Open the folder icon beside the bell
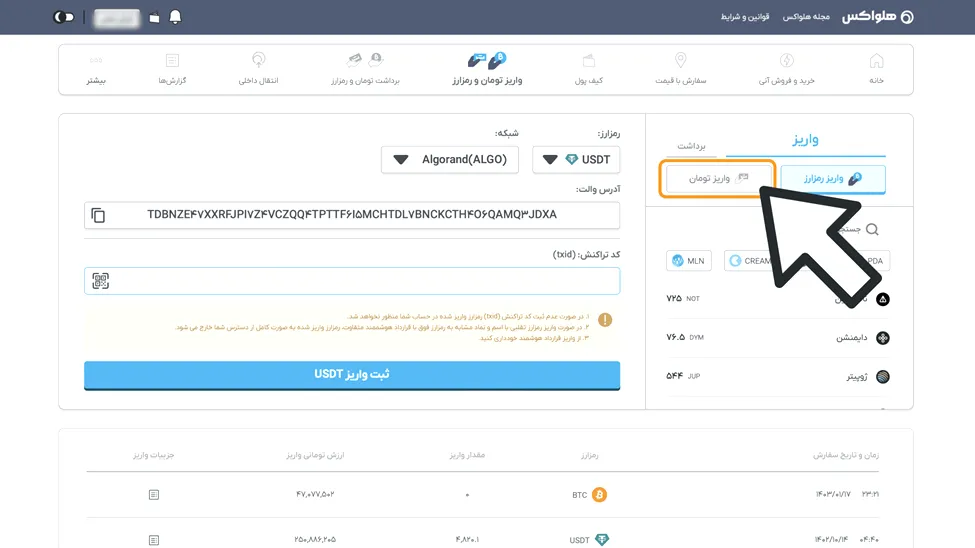 coord(154,17)
